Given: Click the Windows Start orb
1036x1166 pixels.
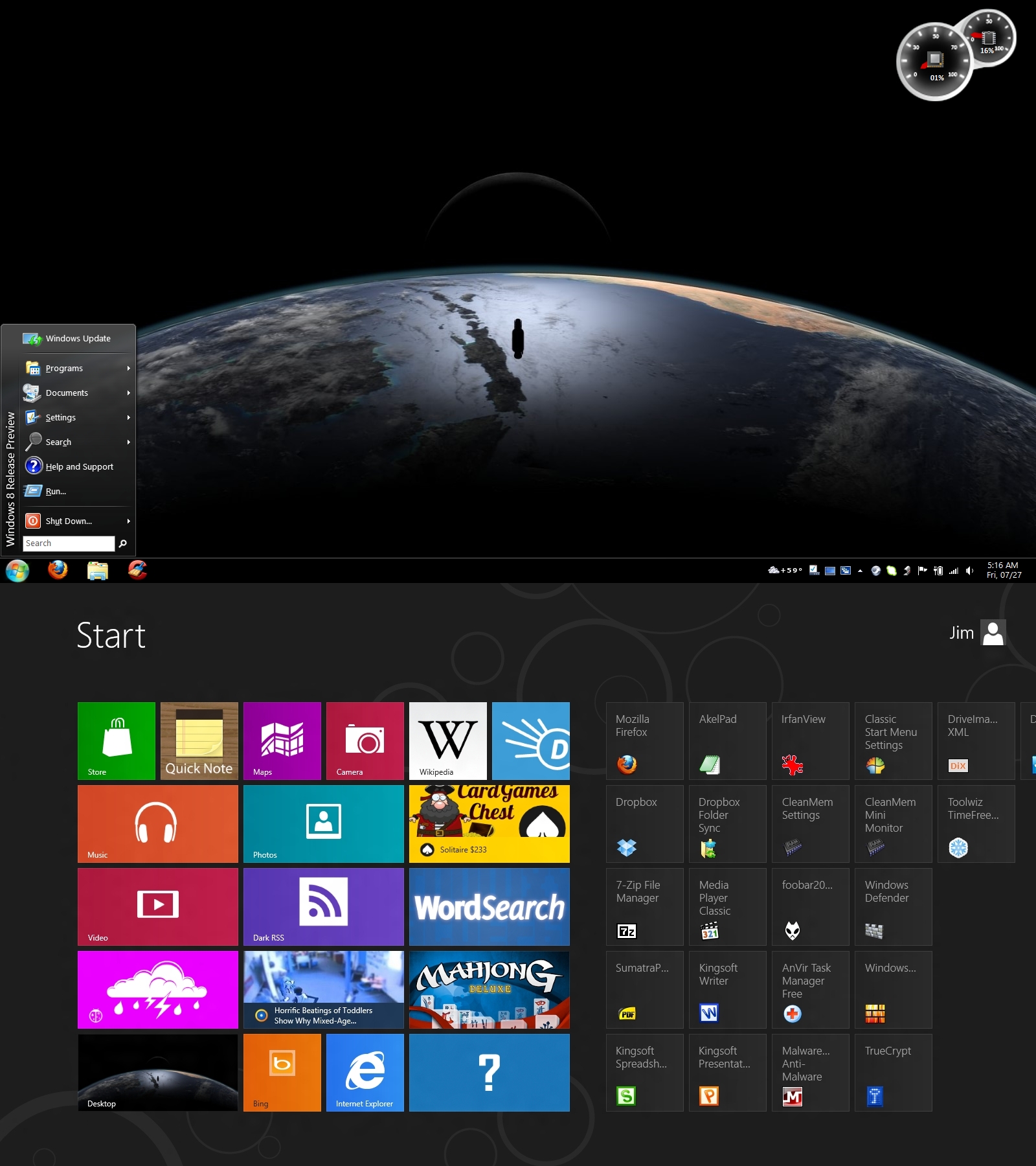Looking at the screenshot, I should tap(17, 571).
